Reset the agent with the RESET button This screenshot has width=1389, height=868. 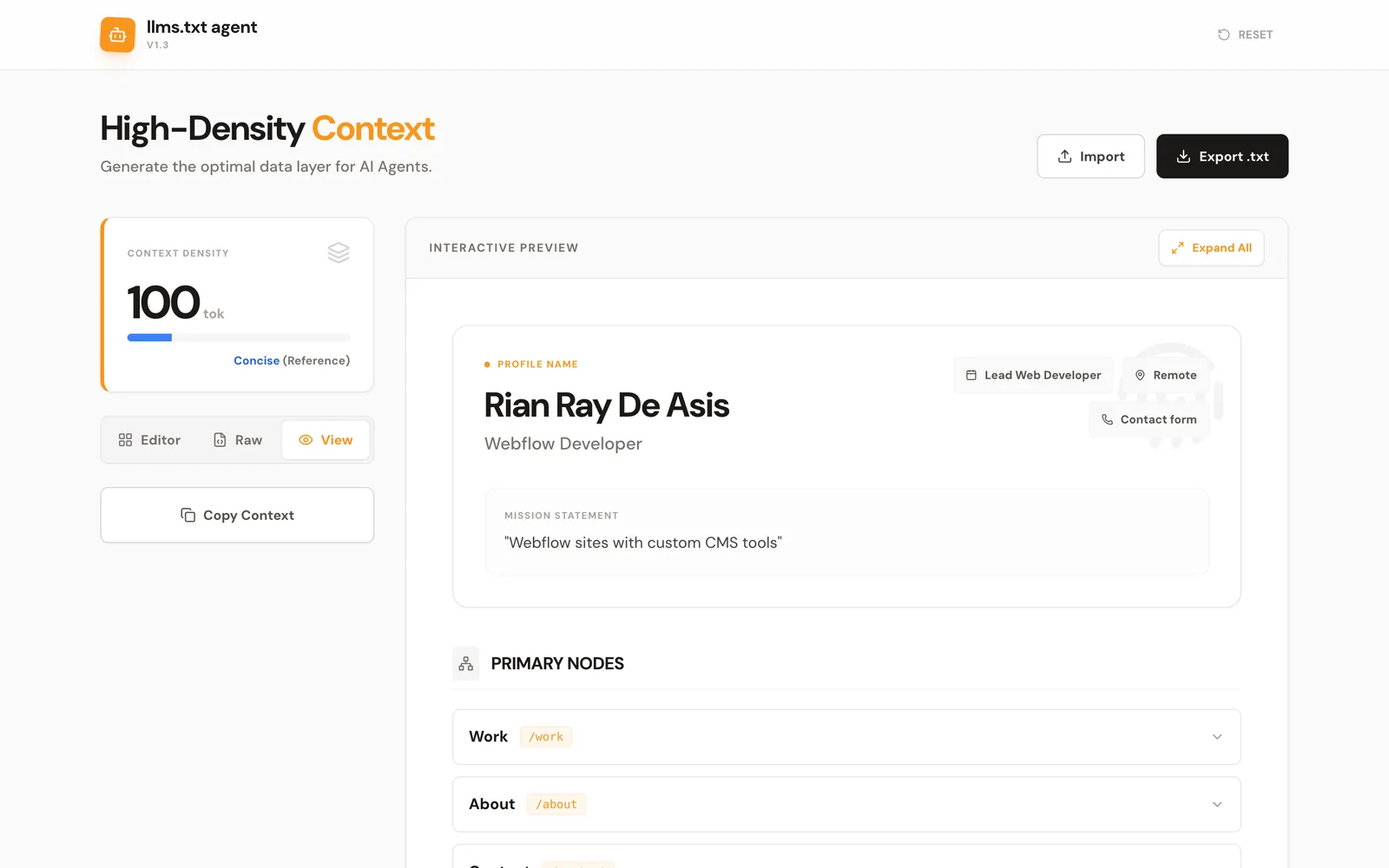1245,35
